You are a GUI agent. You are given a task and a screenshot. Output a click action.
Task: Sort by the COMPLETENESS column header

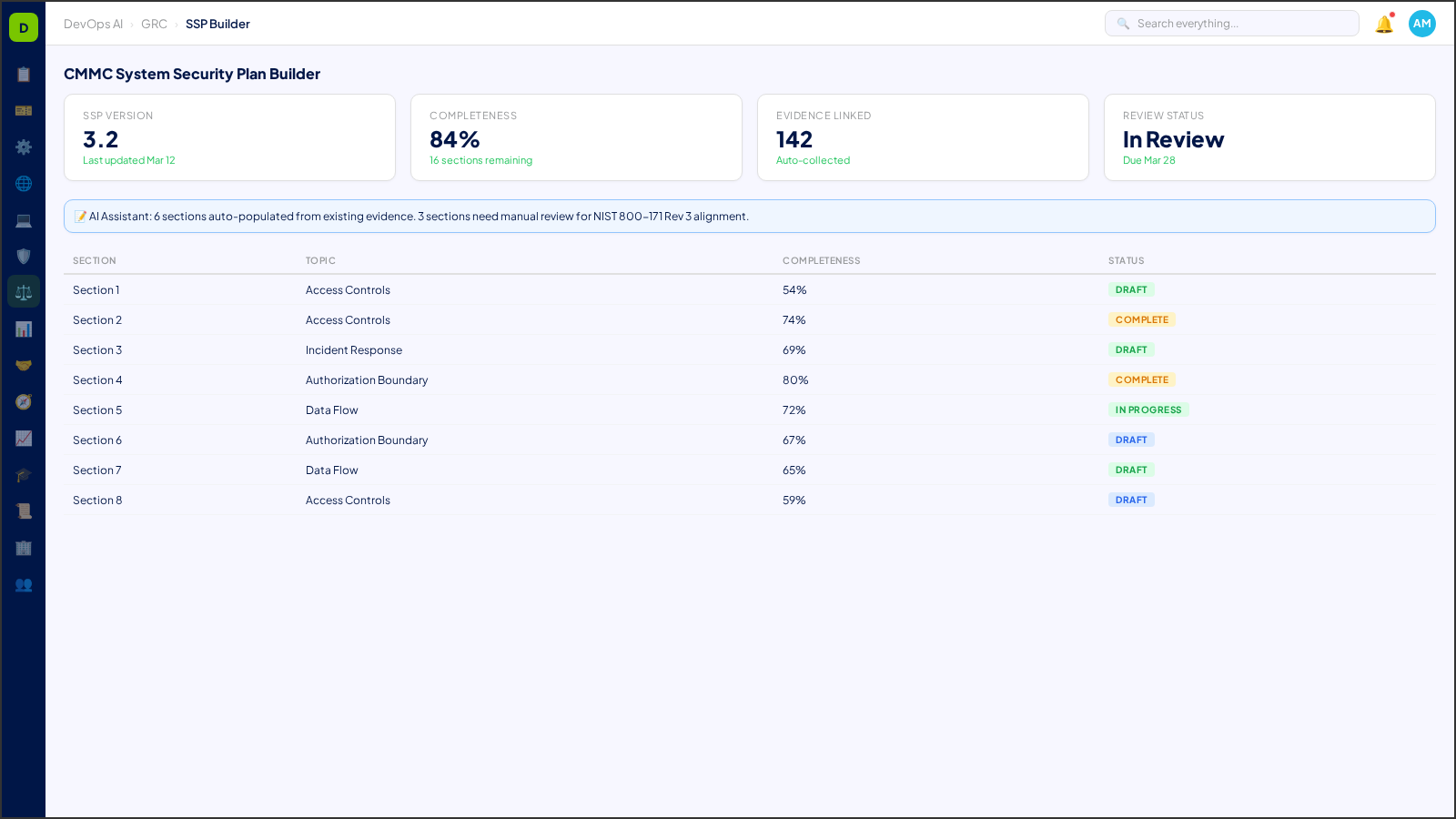tap(821, 260)
